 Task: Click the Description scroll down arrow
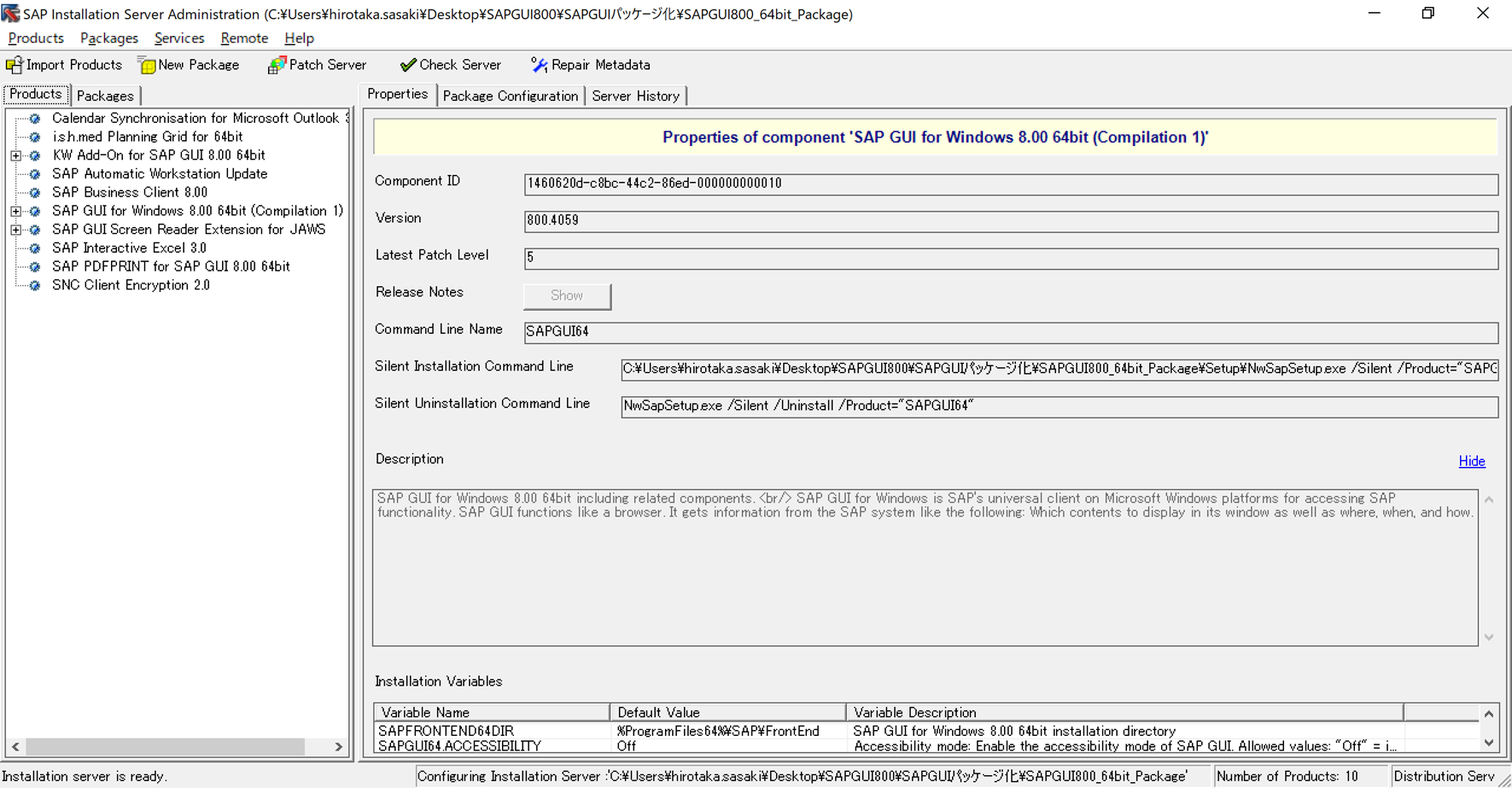[x=1489, y=637]
